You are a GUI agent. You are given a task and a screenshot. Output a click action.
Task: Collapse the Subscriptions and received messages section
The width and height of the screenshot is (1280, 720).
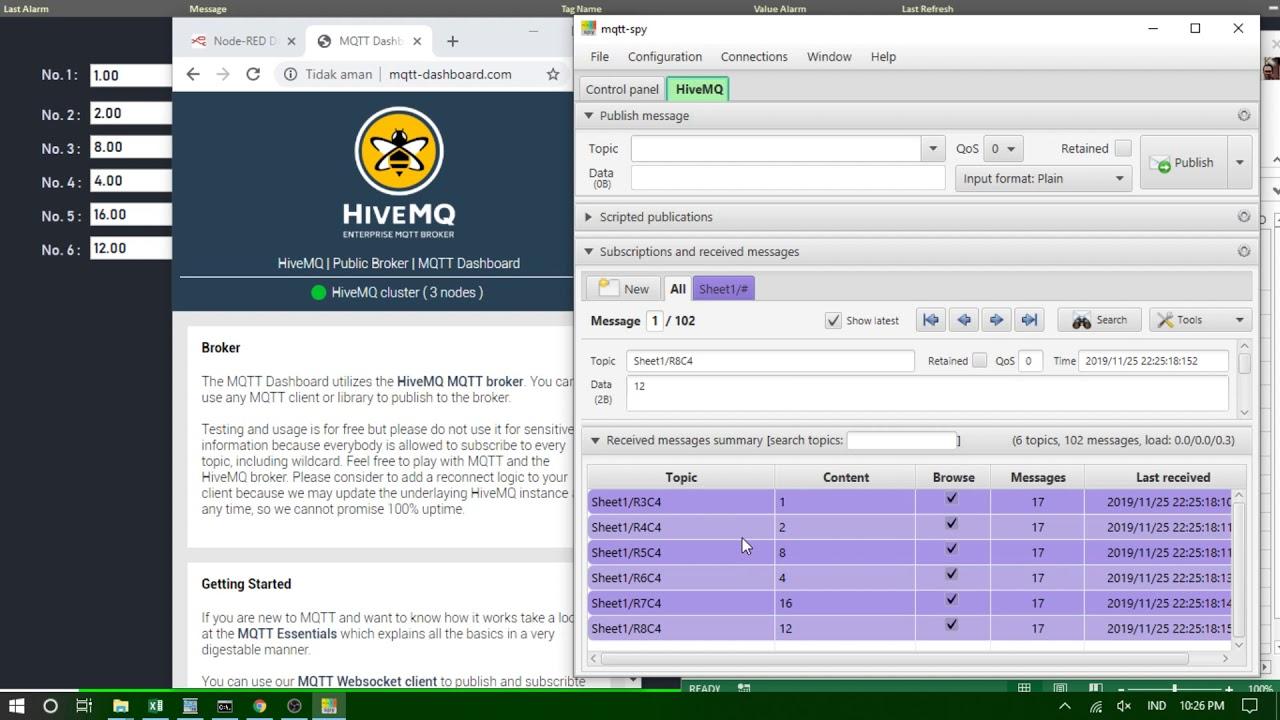(x=588, y=251)
